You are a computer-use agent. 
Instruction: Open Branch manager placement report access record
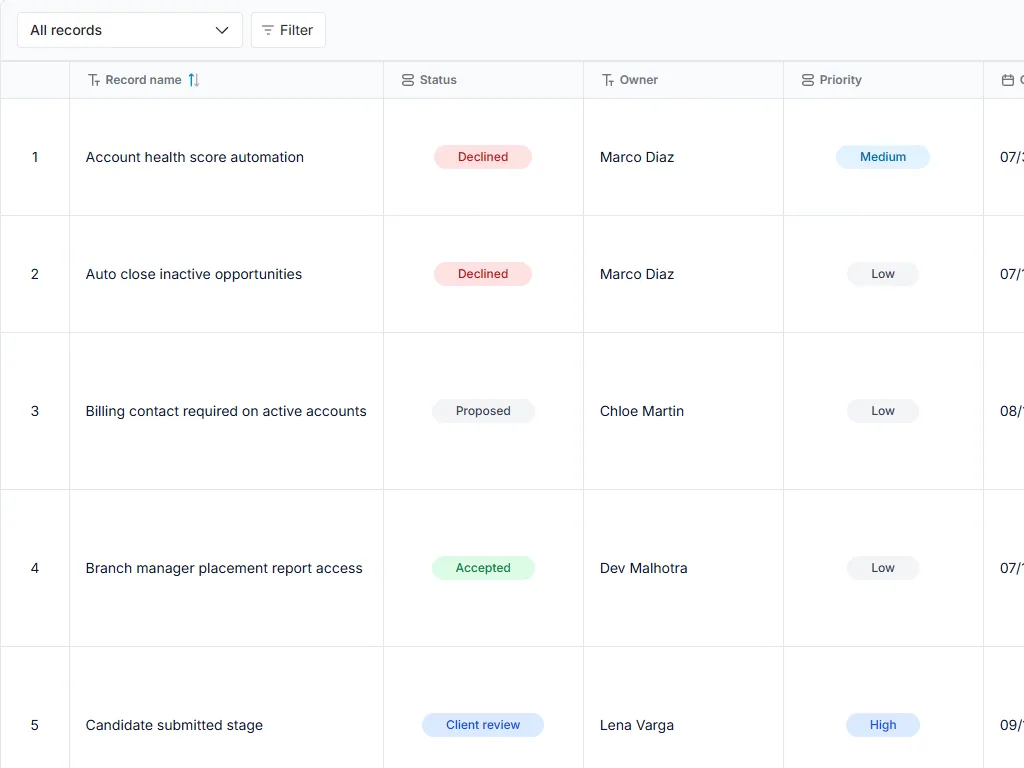[224, 568]
